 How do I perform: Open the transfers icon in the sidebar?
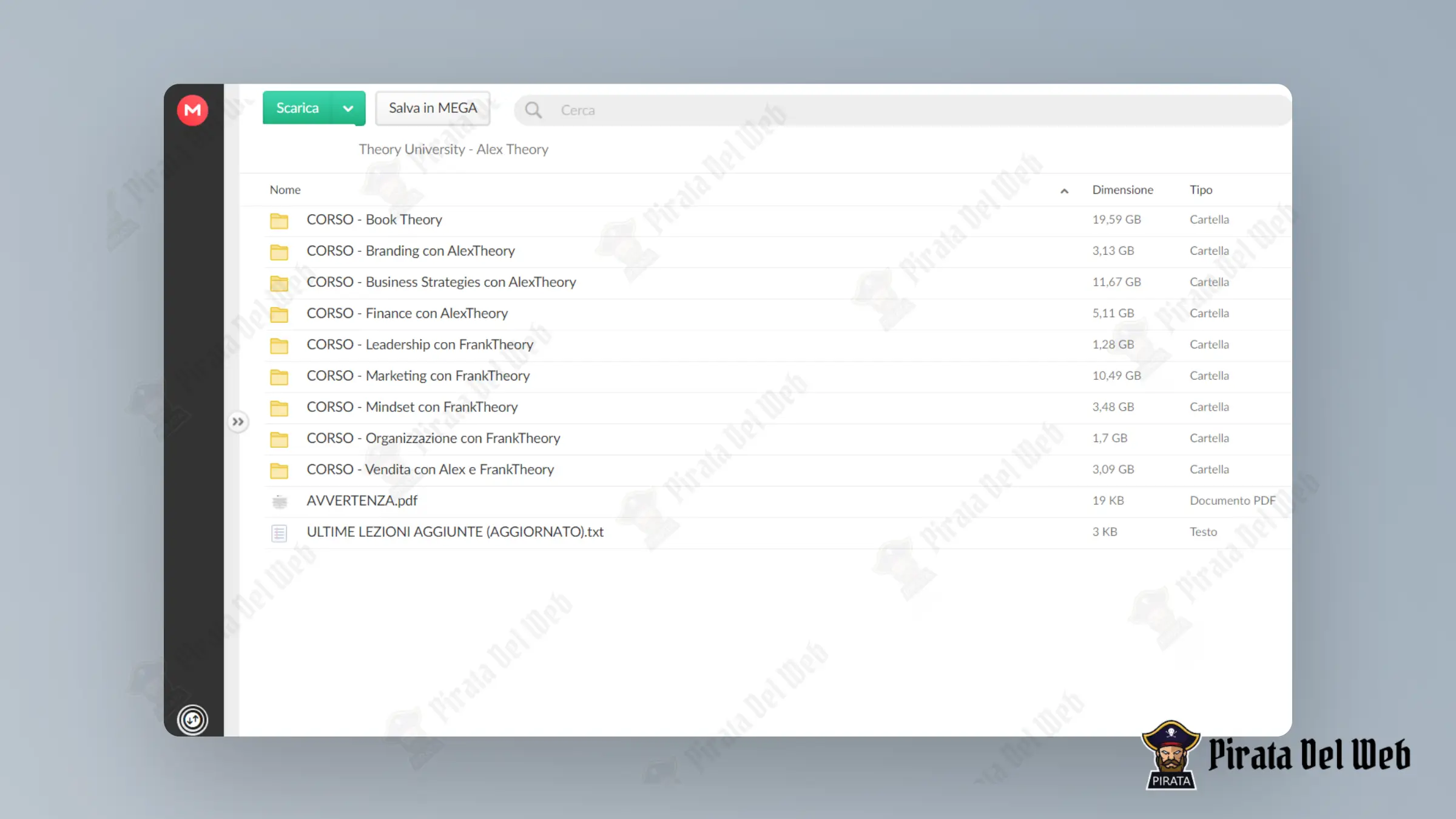192,720
